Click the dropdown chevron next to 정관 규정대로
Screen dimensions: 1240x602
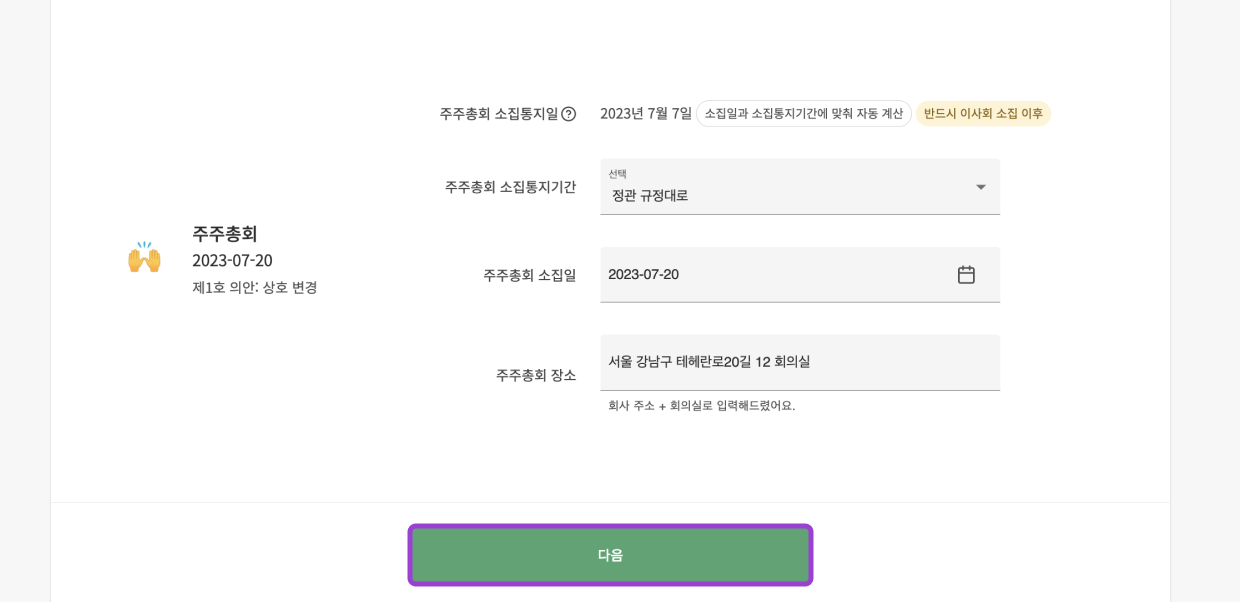tap(981, 187)
